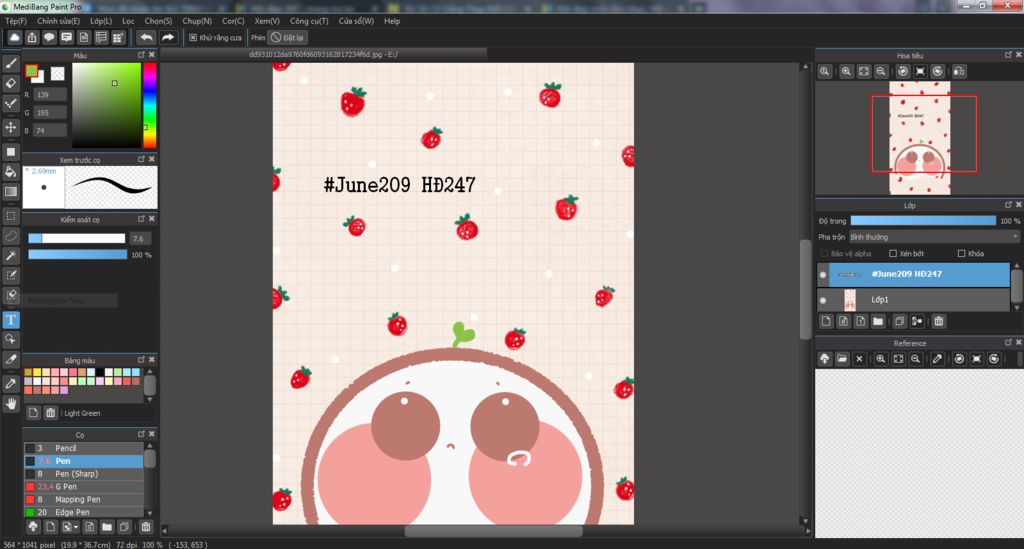Click the cloud save icon

click(14, 37)
